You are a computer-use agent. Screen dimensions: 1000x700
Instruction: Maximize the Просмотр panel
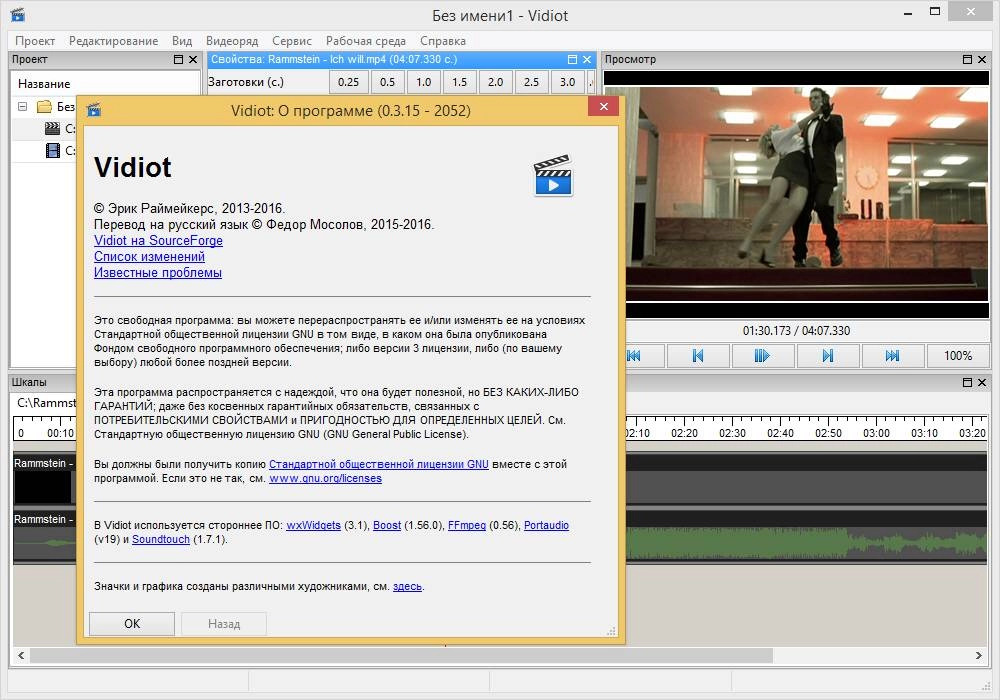pyautogui.click(x=967, y=59)
